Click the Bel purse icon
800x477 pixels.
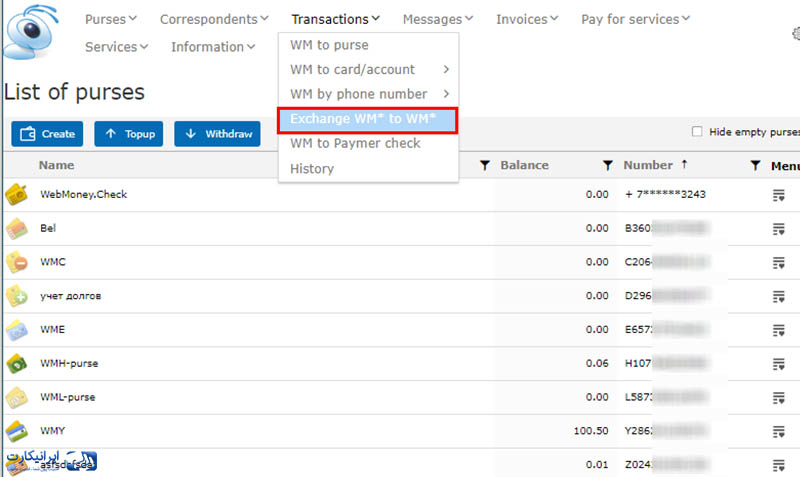point(16,228)
